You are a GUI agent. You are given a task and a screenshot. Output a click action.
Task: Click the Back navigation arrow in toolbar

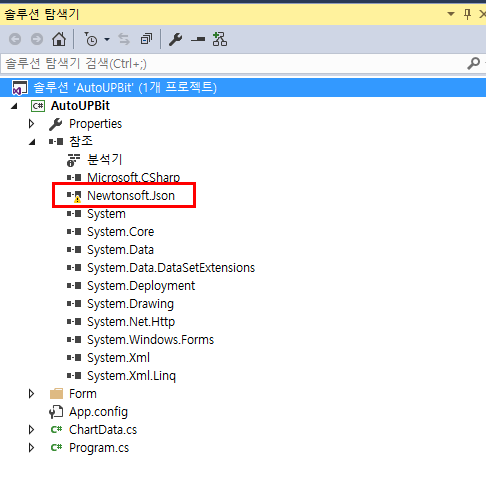coord(15,39)
